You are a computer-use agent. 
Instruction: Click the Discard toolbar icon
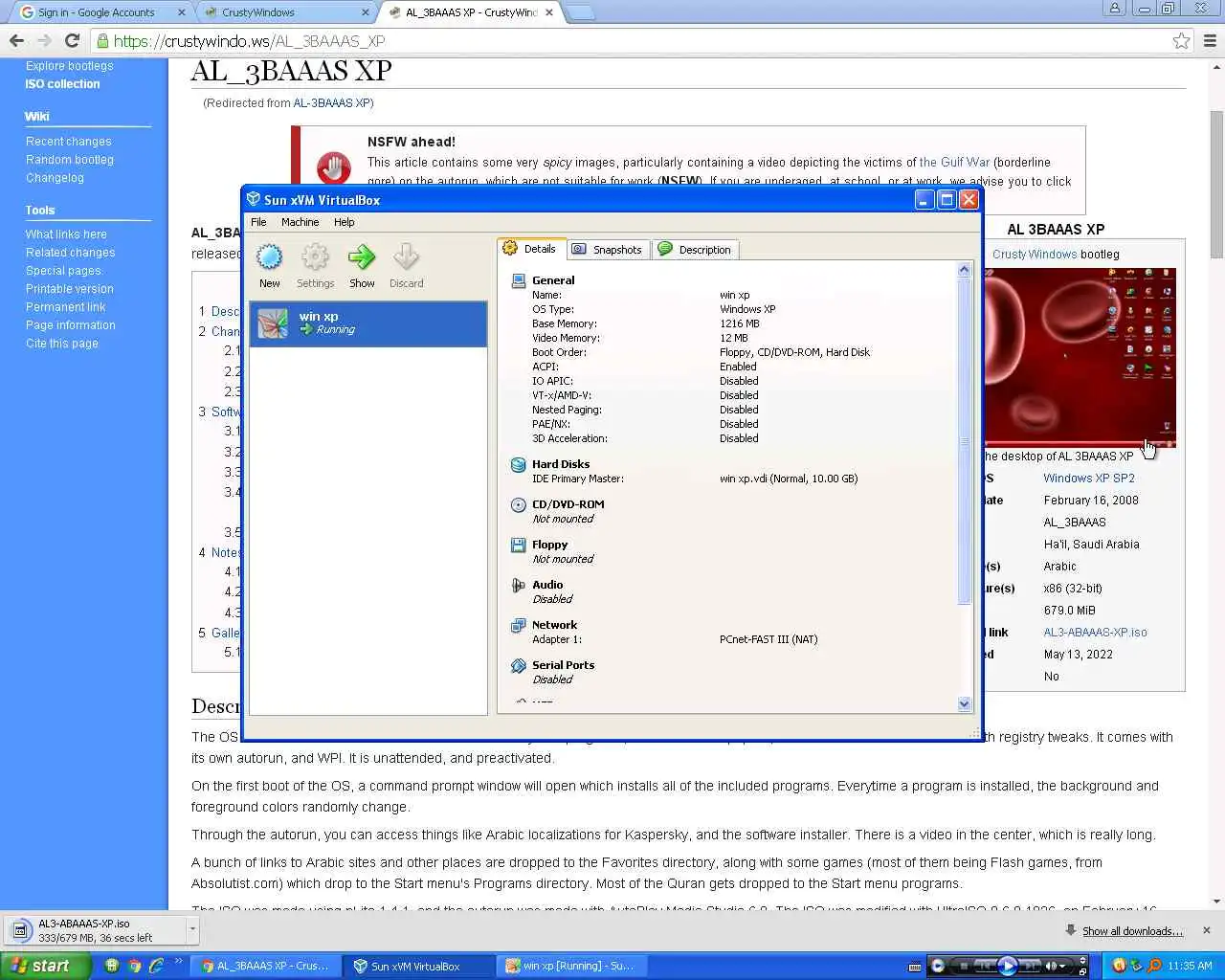pyautogui.click(x=406, y=257)
